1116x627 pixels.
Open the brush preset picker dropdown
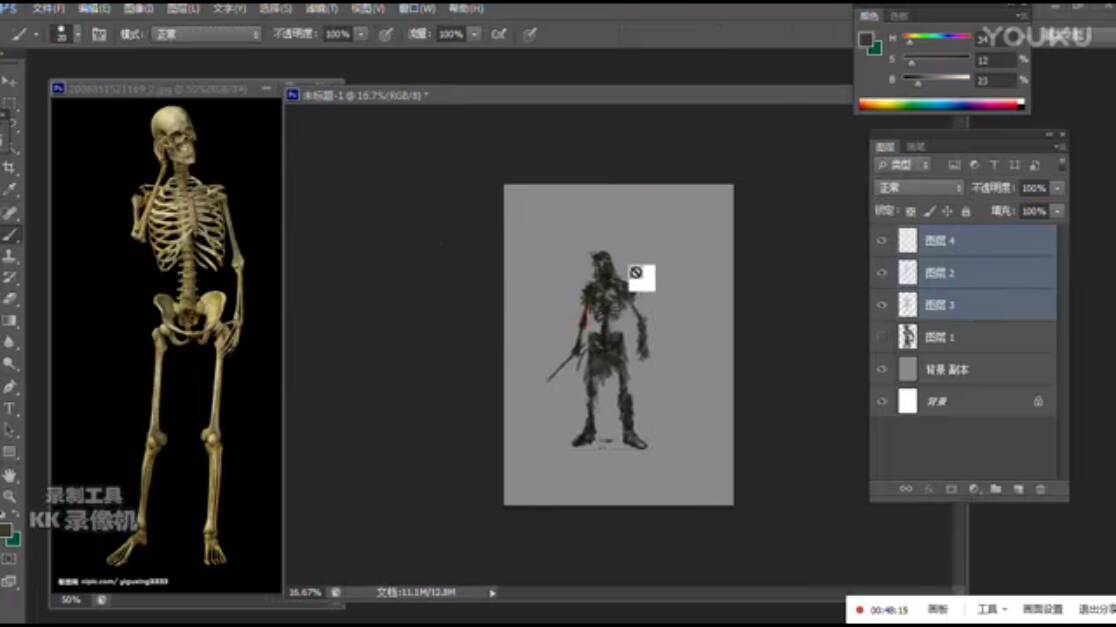tap(77, 34)
